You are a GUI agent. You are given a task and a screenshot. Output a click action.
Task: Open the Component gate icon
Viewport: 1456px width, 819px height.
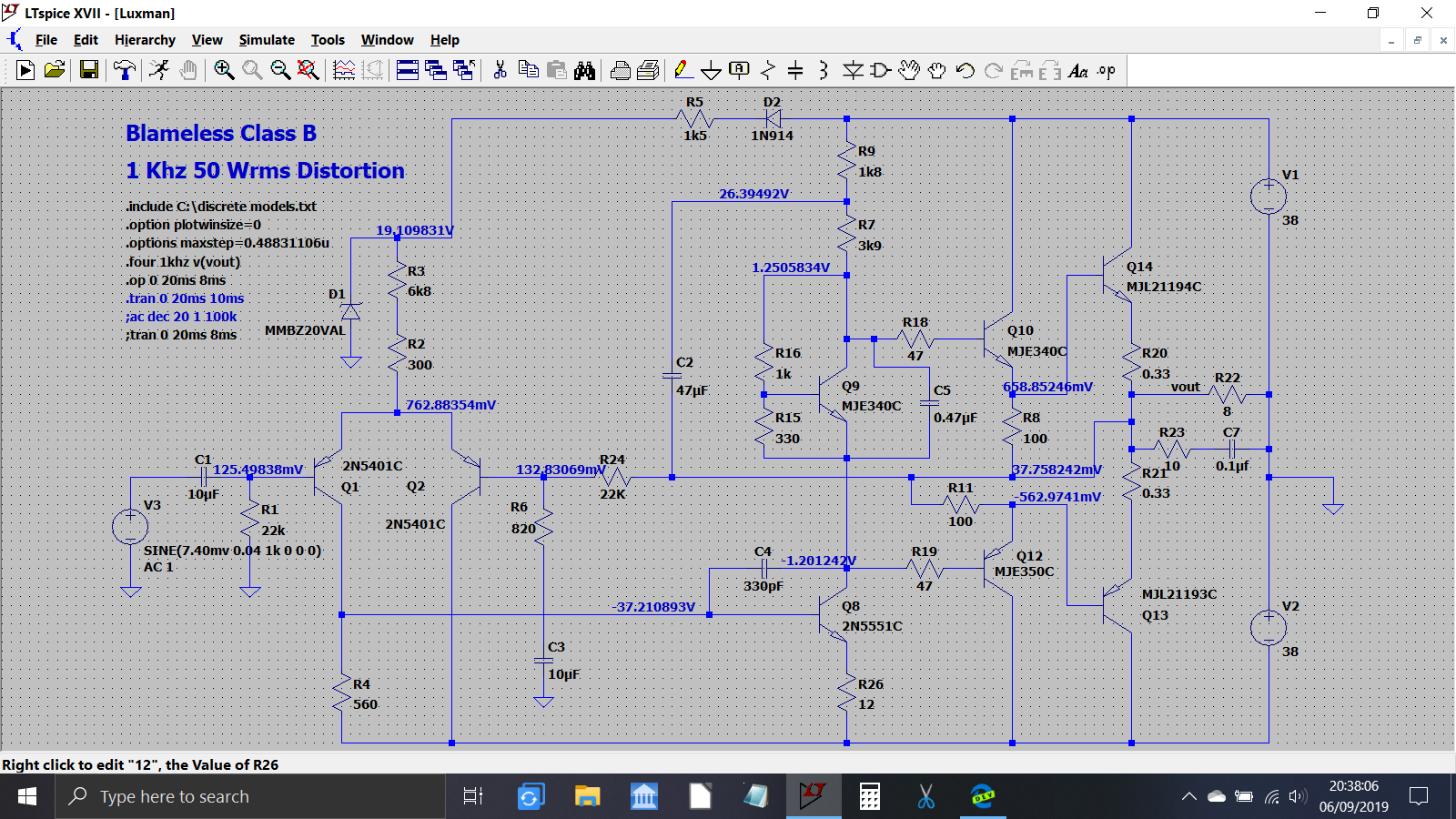[881, 70]
